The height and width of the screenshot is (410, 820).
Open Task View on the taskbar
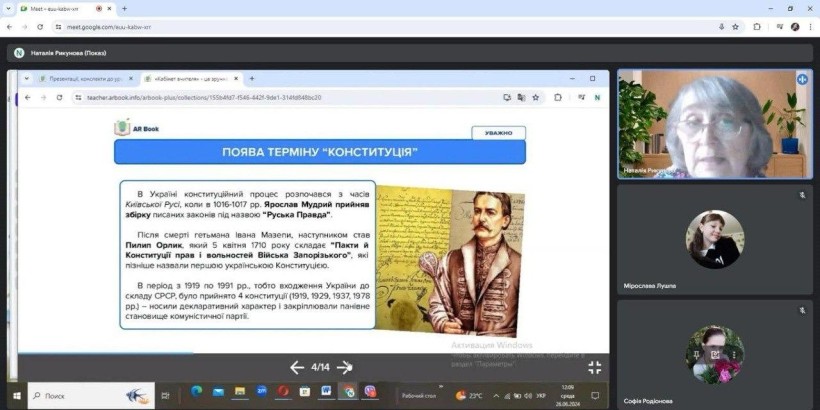(x=166, y=396)
